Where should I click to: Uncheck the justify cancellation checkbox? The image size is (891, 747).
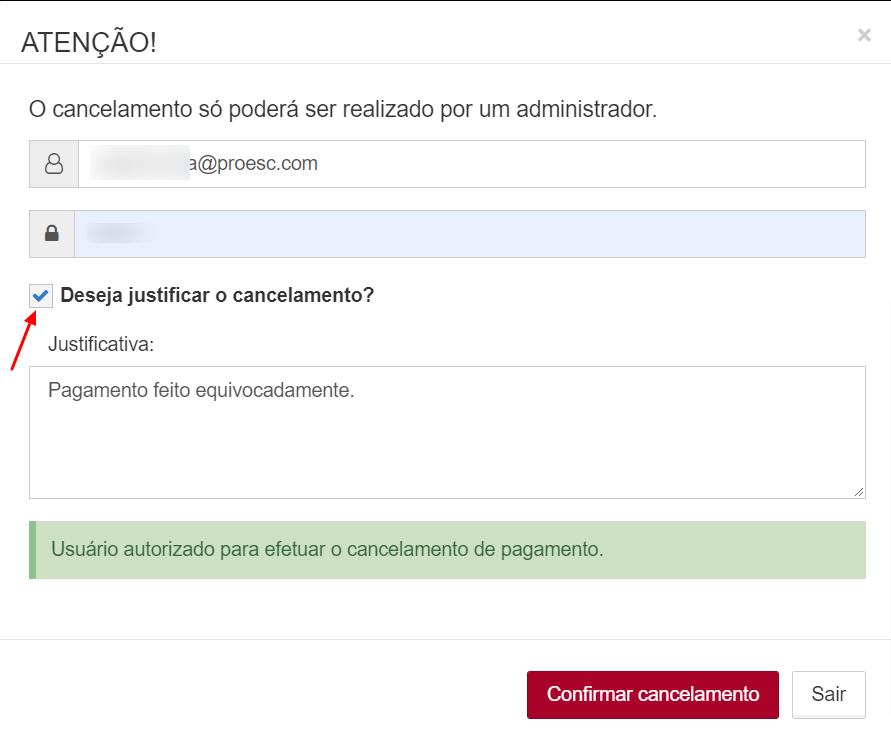point(41,295)
